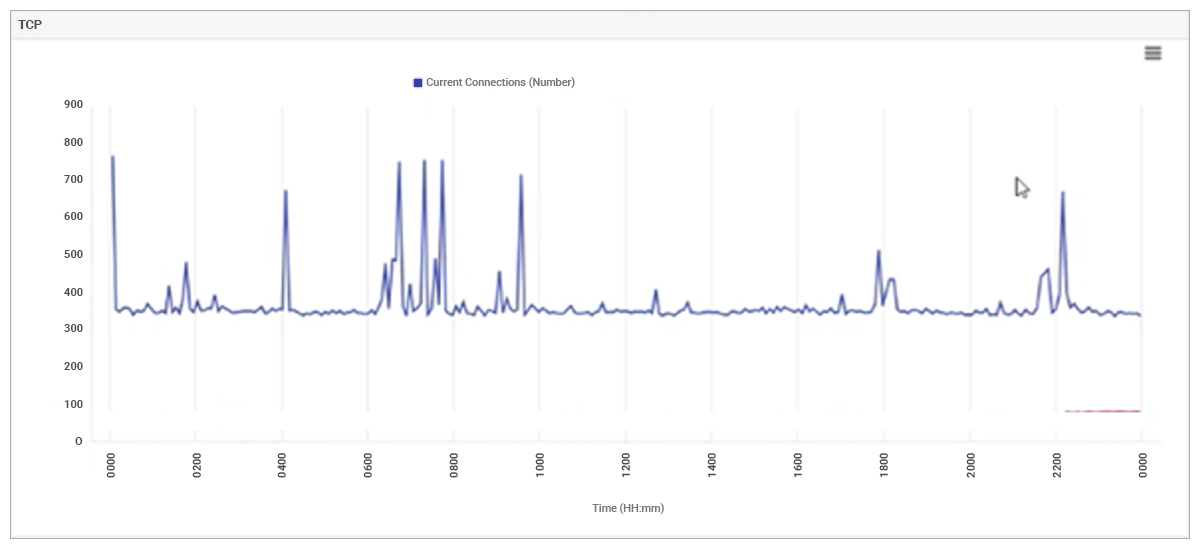The height and width of the screenshot is (549, 1200).
Task: Click the tall spike at chart start near 760
Action: 112,158
